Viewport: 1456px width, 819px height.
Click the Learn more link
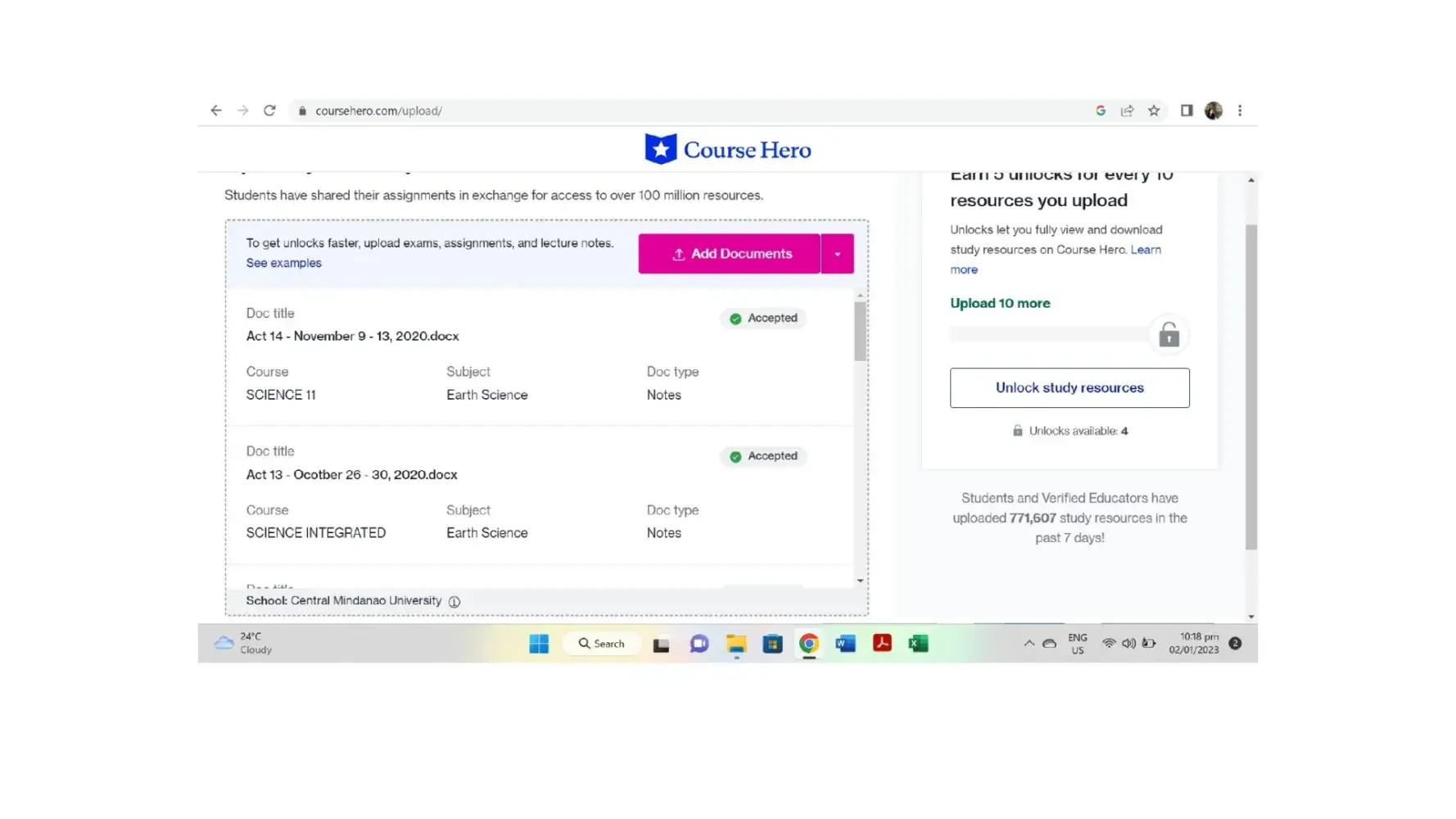(1145, 250)
